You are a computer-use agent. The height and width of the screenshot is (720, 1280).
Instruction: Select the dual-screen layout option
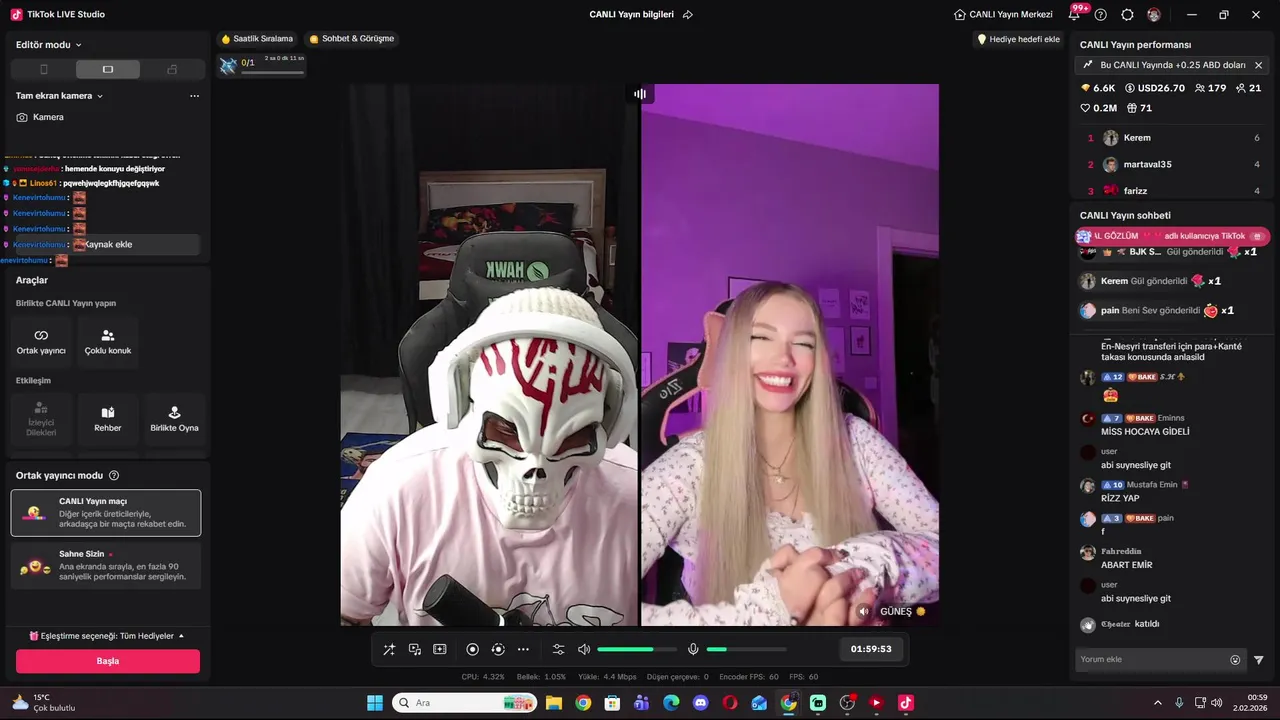172,69
